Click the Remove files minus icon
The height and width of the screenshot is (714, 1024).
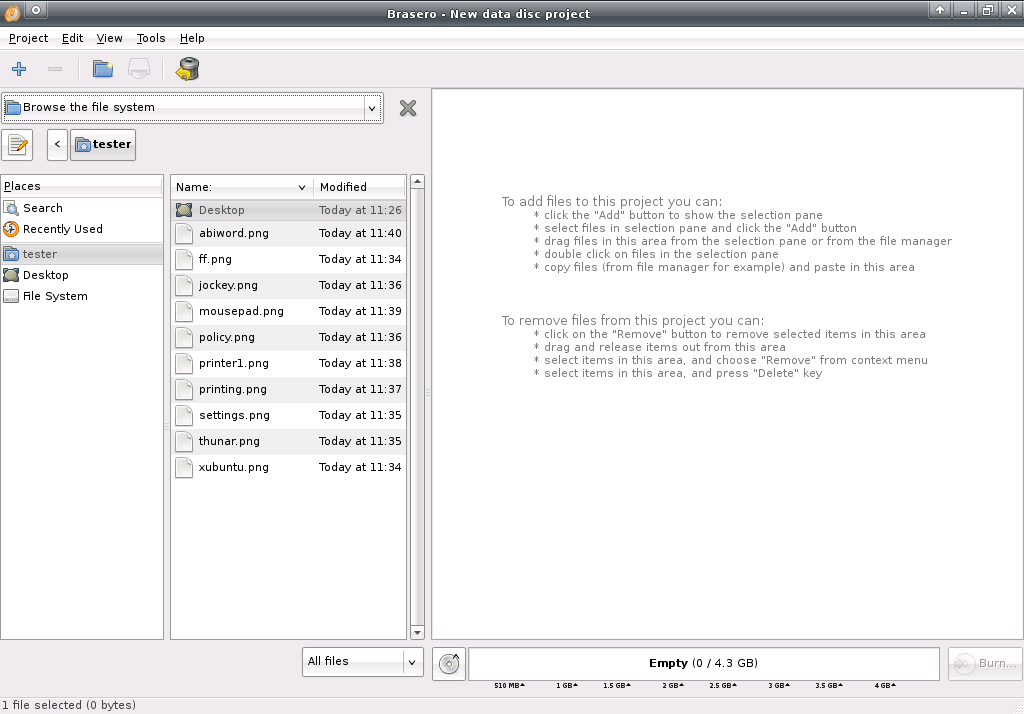(x=55, y=69)
